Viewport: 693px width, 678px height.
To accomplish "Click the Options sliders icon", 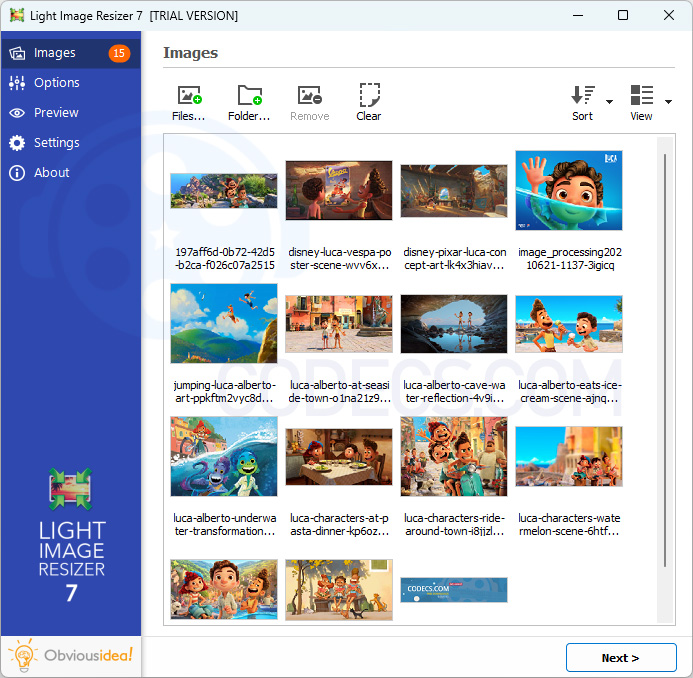I will [17, 83].
